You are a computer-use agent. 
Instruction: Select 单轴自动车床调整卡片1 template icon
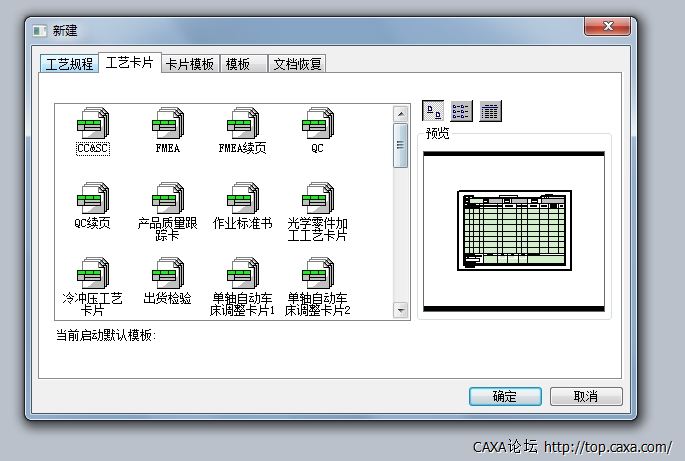(x=243, y=274)
